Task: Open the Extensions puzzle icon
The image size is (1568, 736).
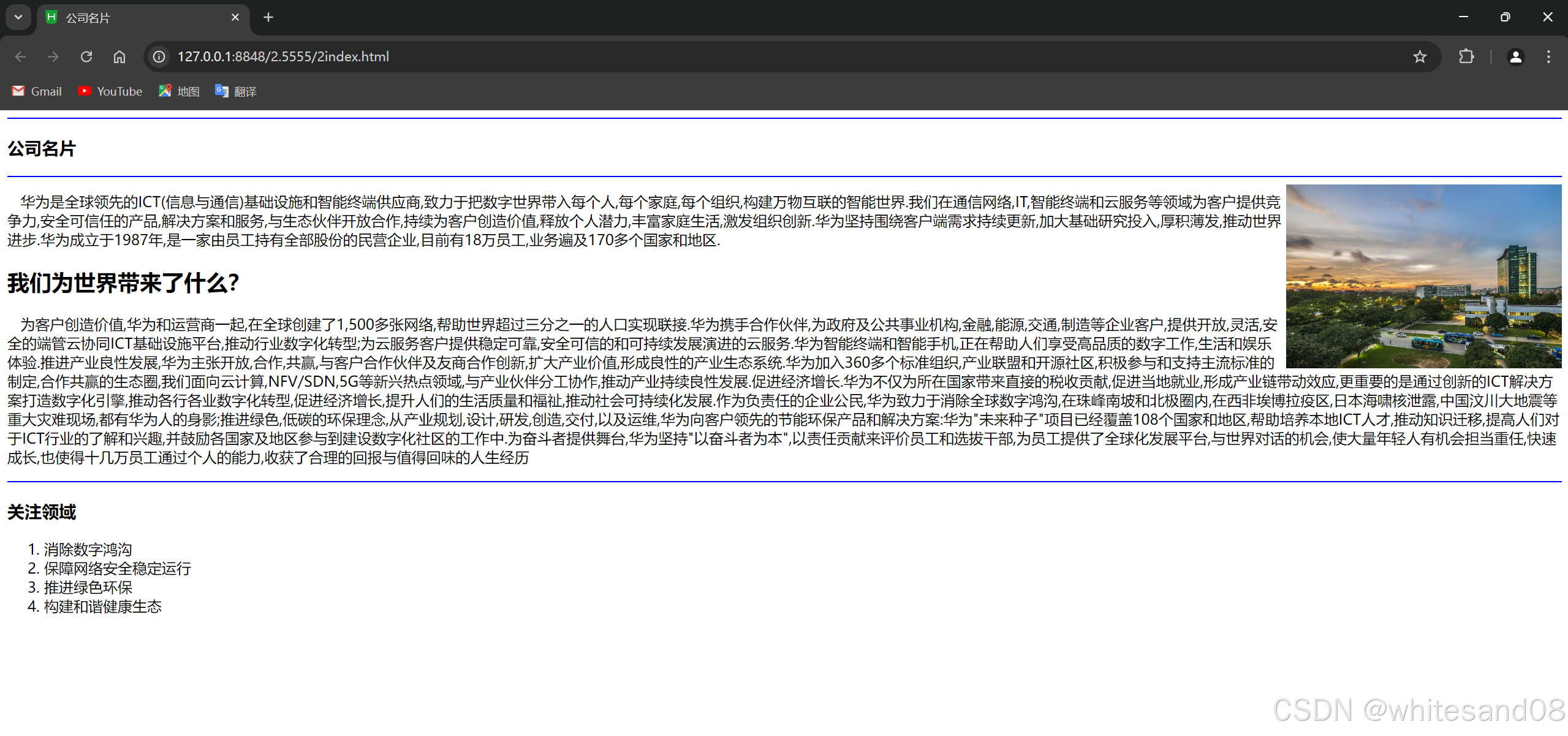Action: pos(1466,56)
